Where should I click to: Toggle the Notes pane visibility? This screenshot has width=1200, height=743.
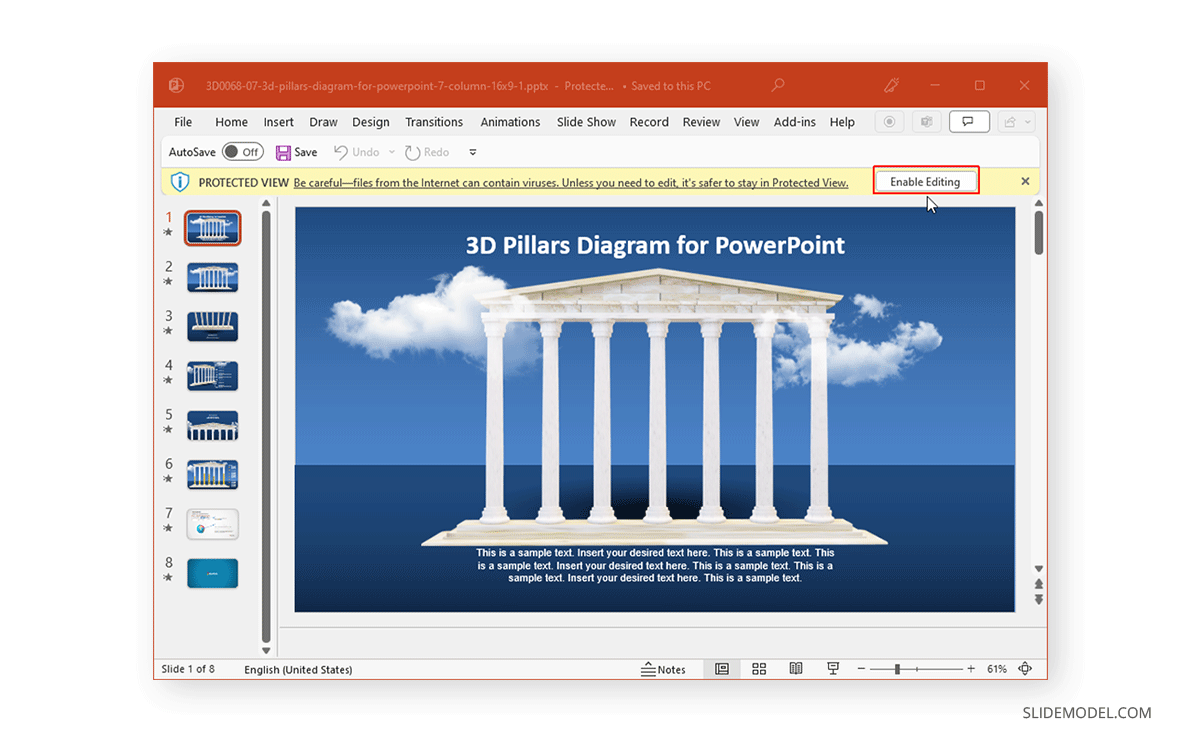click(666, 669)
